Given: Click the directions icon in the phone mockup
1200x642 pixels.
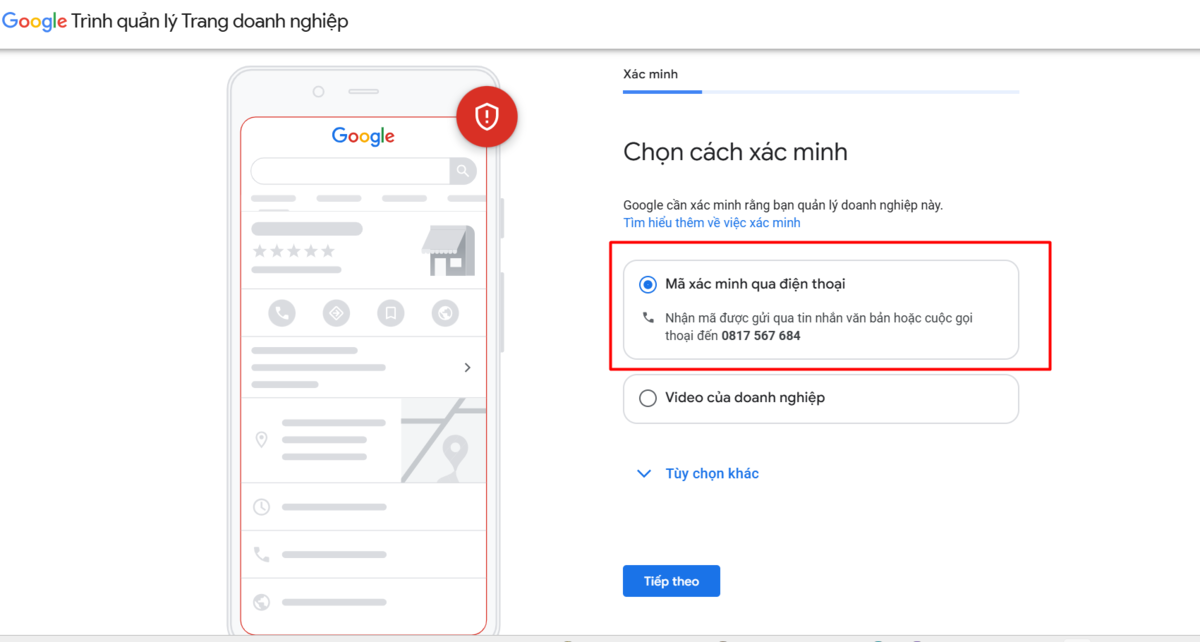Looking at the screenshot, I should pyautogui.click(x=335, y=312).
